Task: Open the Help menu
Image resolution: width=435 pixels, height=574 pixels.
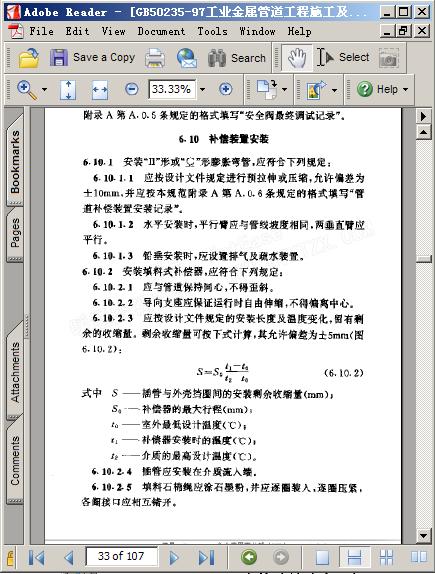Action: tap(299, 31)
